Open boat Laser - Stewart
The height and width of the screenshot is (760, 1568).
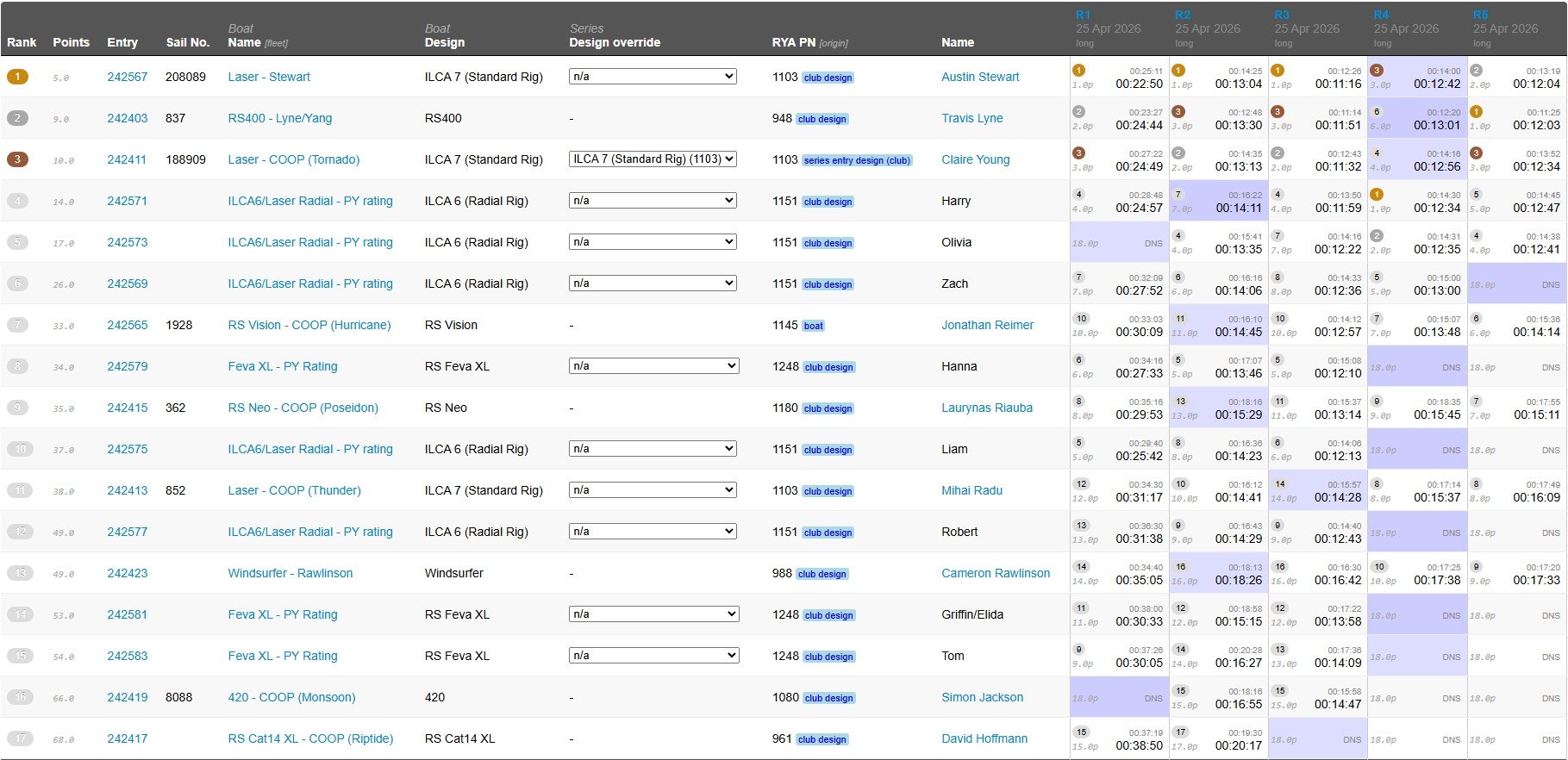[x=269, y=77]
